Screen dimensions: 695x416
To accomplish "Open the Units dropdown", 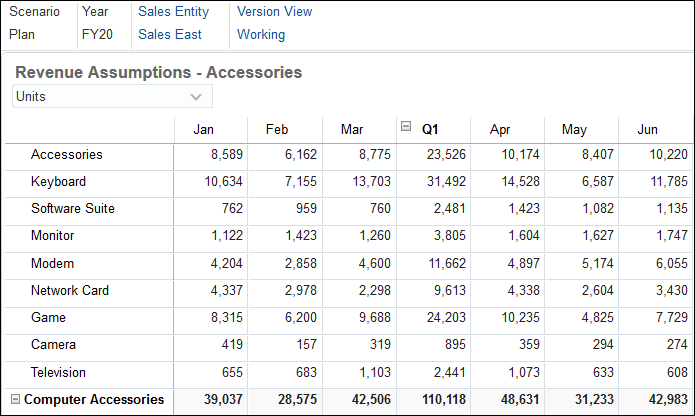I will 195,97.
